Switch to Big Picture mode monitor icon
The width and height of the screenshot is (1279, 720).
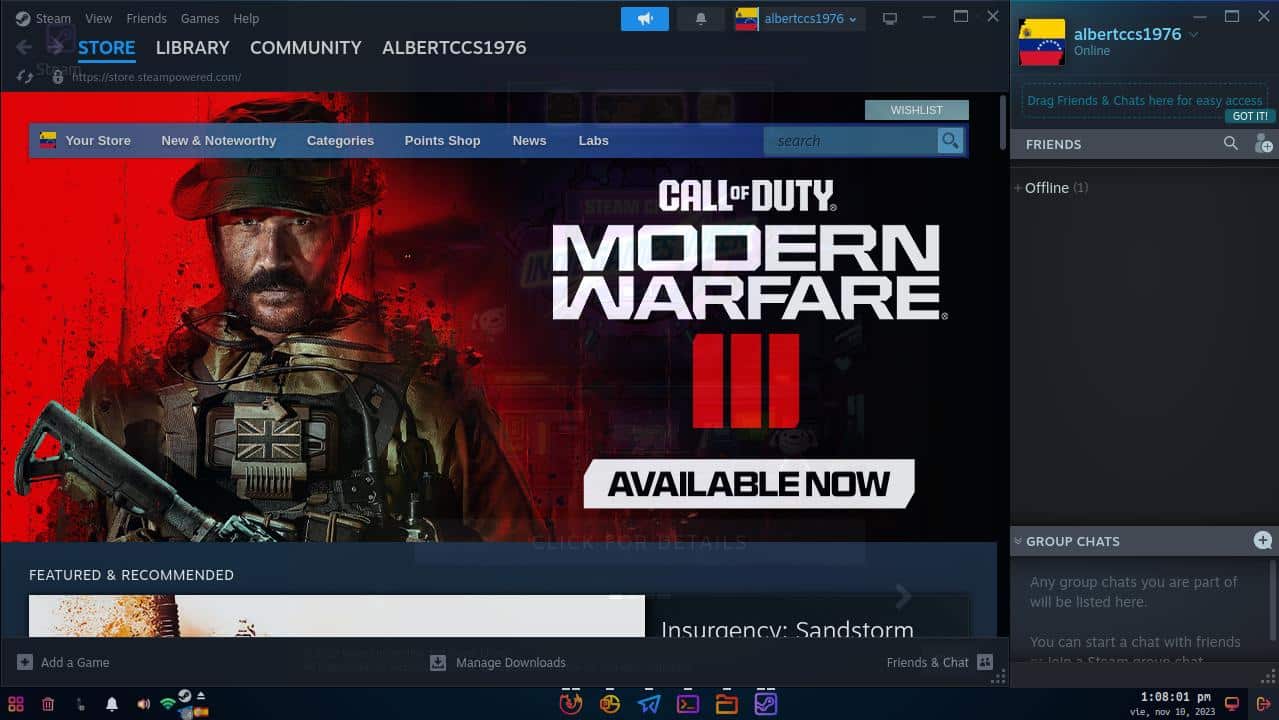889,19
